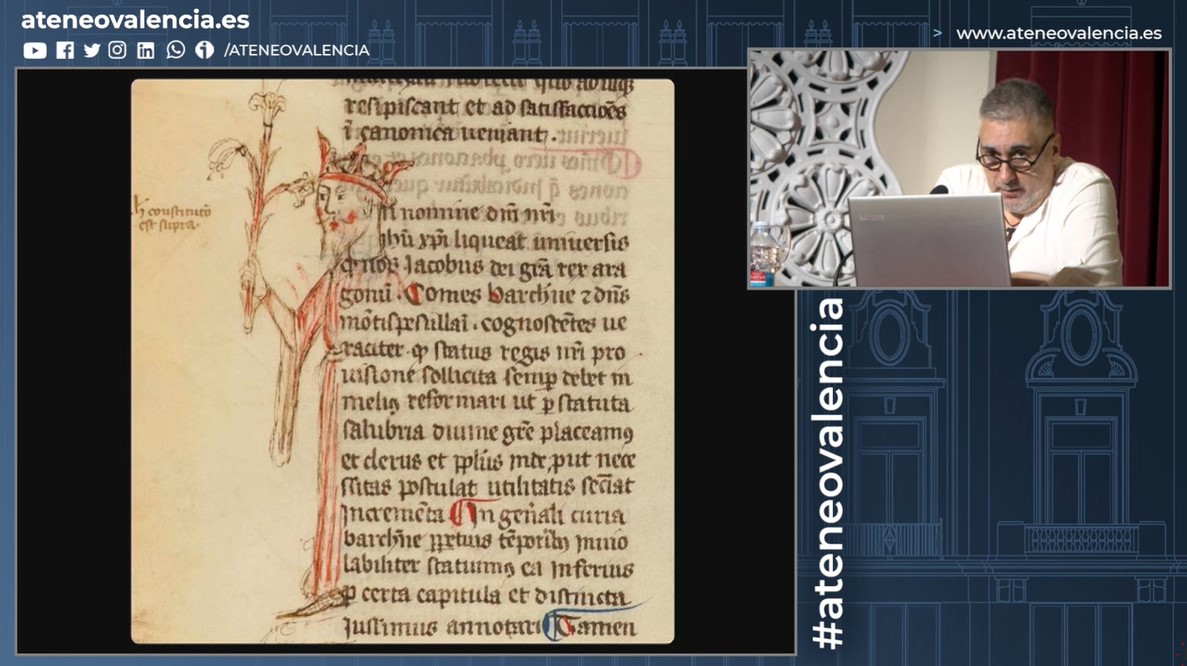Click the Twitter bird icon
This screenshot has height=666, width=1187.
point(92,50)
